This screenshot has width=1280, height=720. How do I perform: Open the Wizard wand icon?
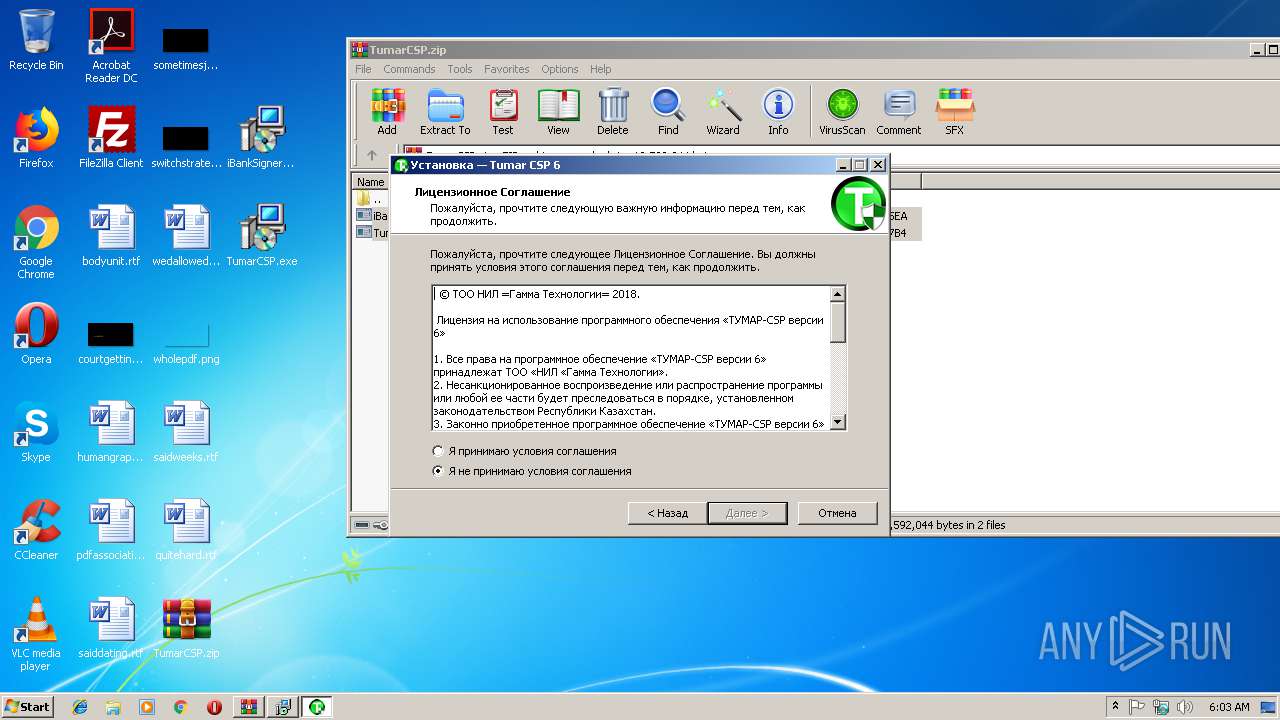723,112
